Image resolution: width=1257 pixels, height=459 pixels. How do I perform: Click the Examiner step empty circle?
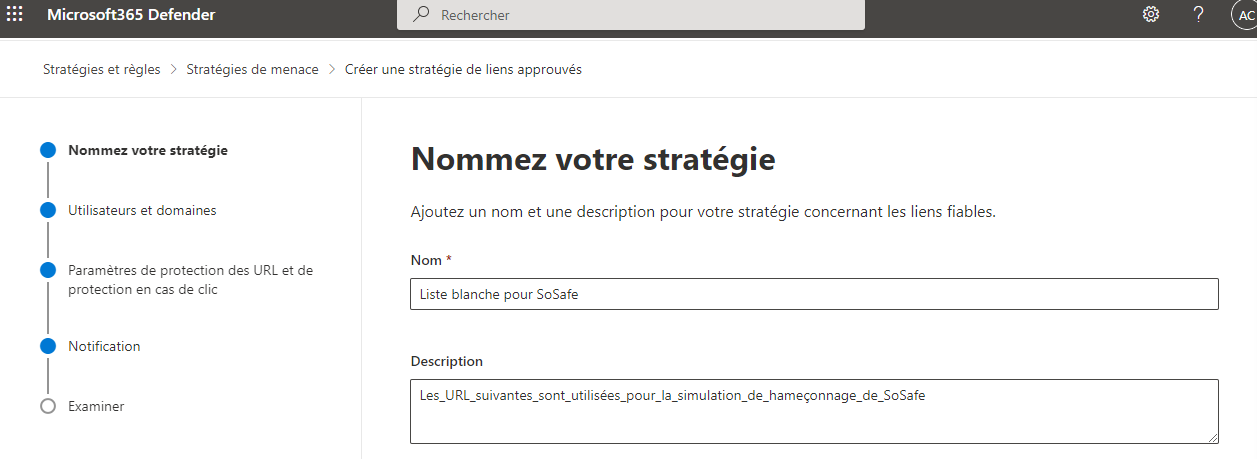pyautogui.click(x=48, y=407)
